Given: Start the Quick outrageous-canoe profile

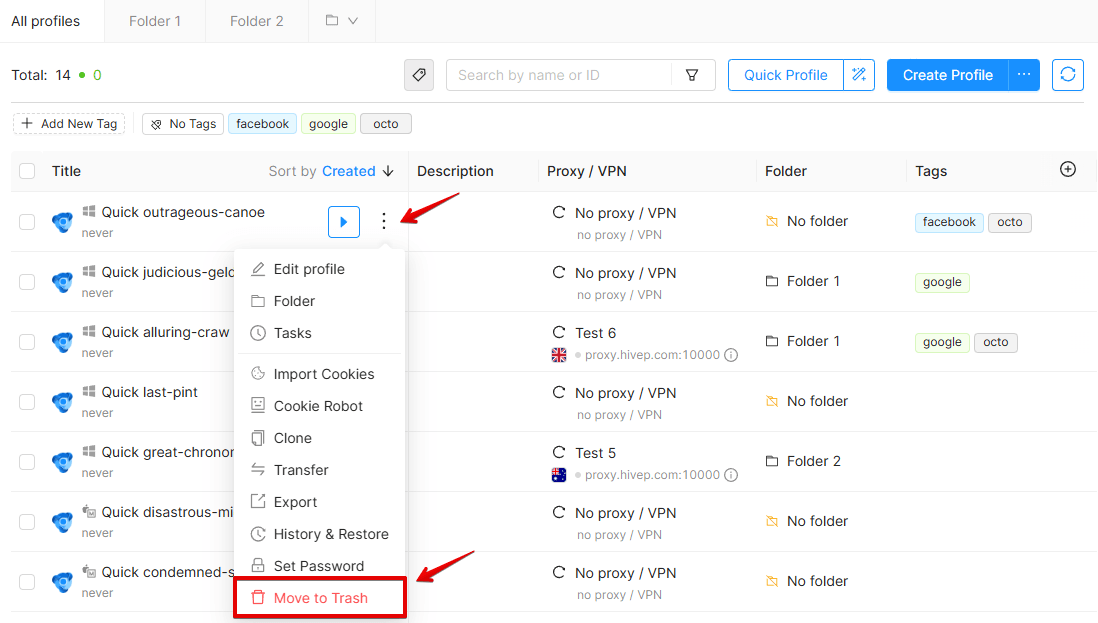Looking at the screenshot, I should (x=344, y=222).
